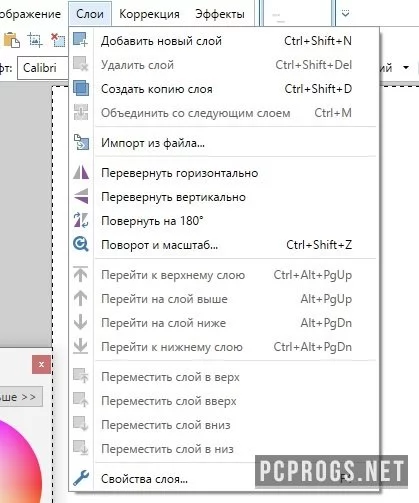Open Поворот и масштаб... dialog
419x503 pixels.
pos(224,245)
